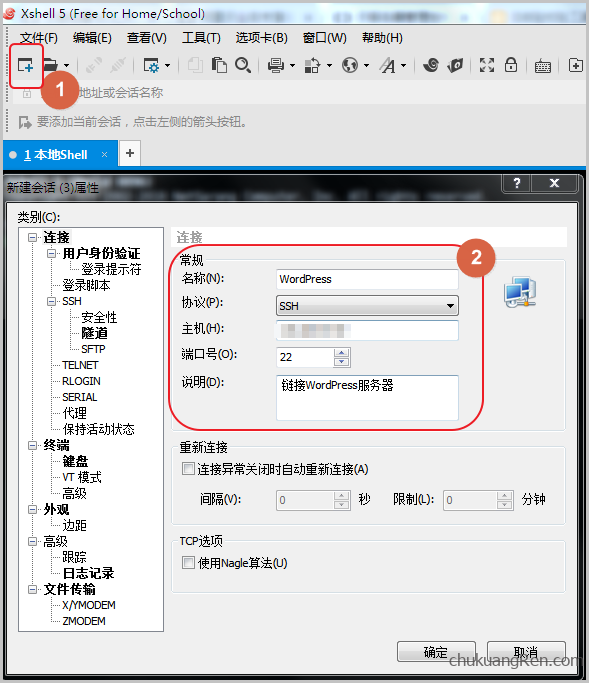Enable auto reconnect on abnormal close checkbox

[188, 469]
